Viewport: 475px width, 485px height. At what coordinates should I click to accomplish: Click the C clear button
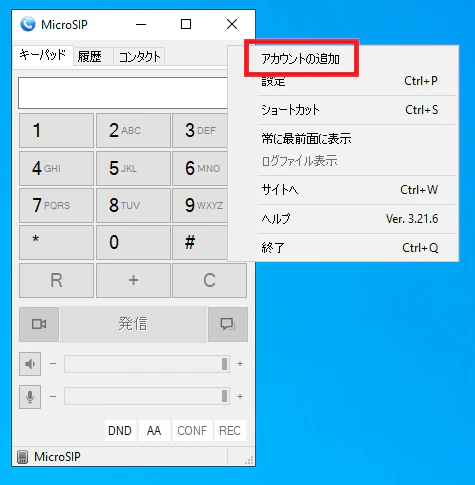point(209,280)
